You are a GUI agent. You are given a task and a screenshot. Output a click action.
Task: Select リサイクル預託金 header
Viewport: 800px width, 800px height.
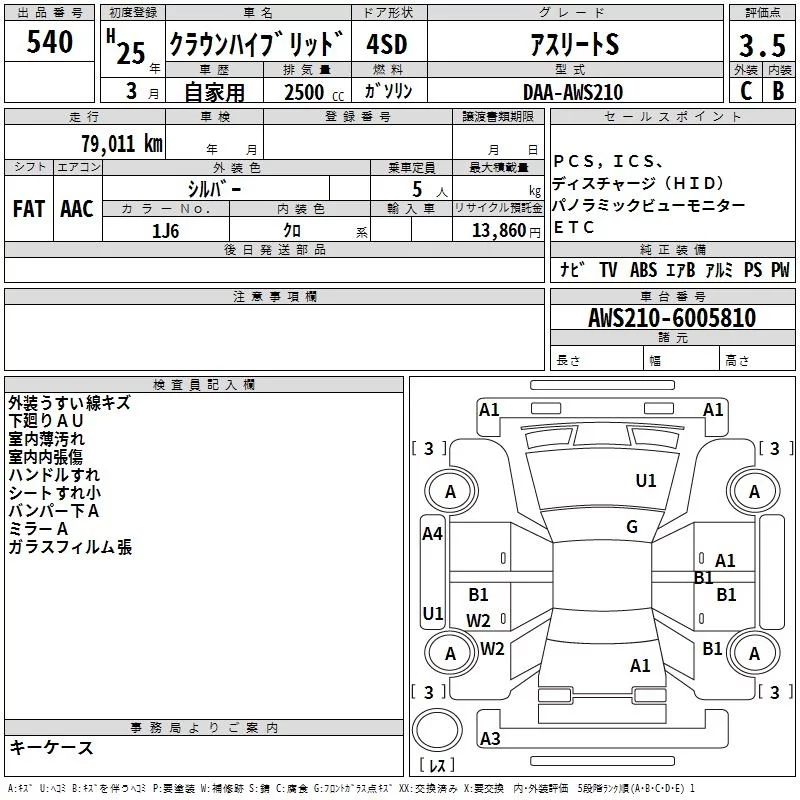tap(498, 208)
